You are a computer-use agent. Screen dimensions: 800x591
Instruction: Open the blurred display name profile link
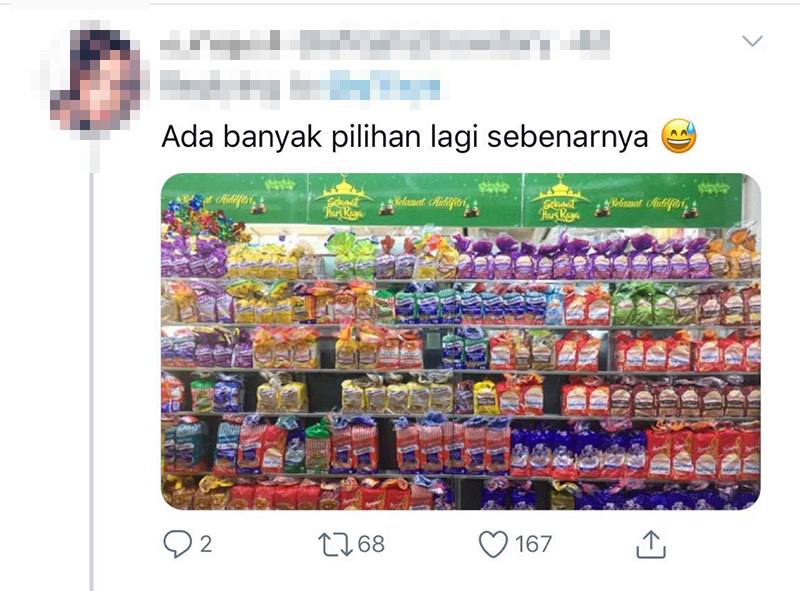(x=385, y=43)
